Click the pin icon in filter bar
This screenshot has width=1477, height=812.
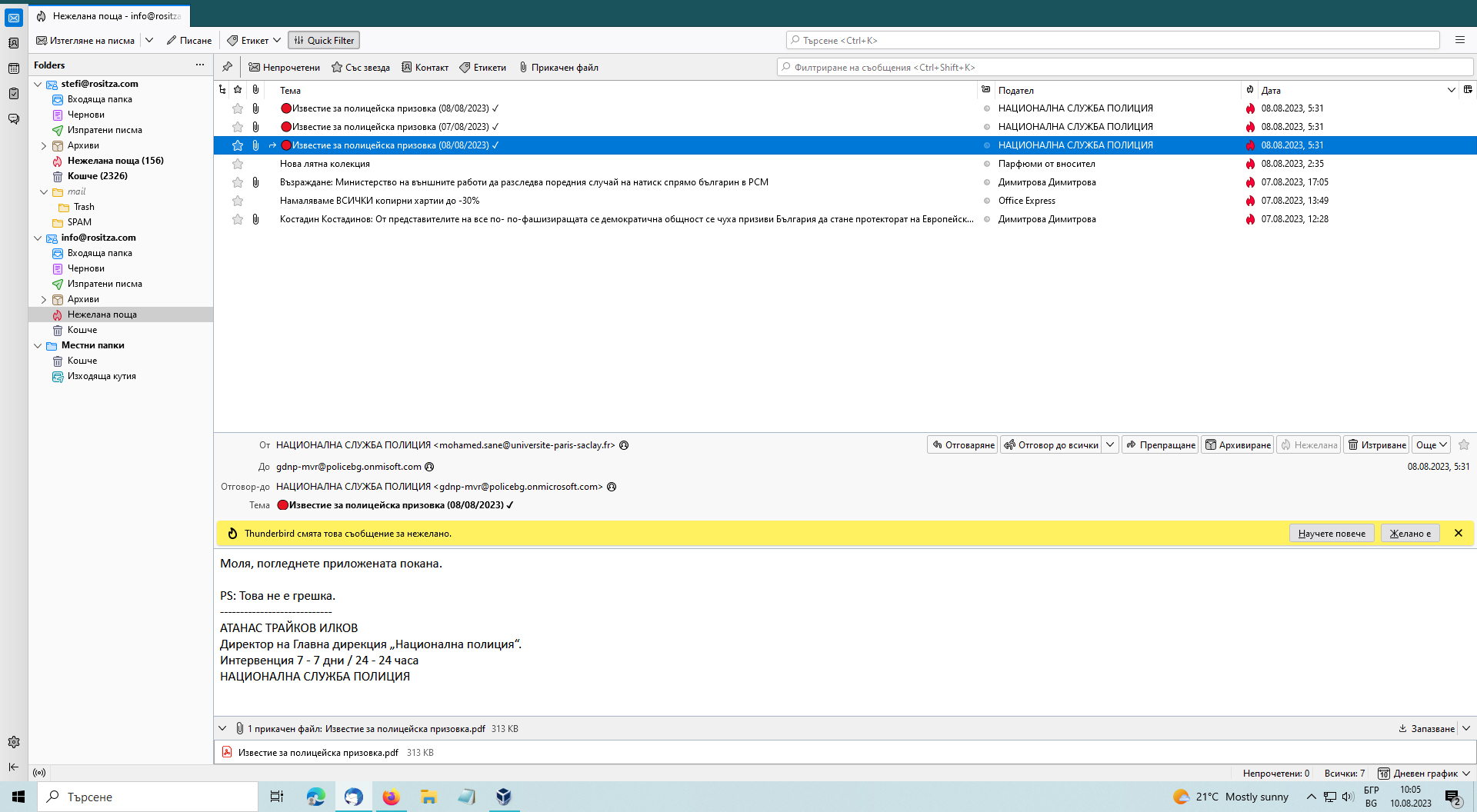click(x=227, y=67)
